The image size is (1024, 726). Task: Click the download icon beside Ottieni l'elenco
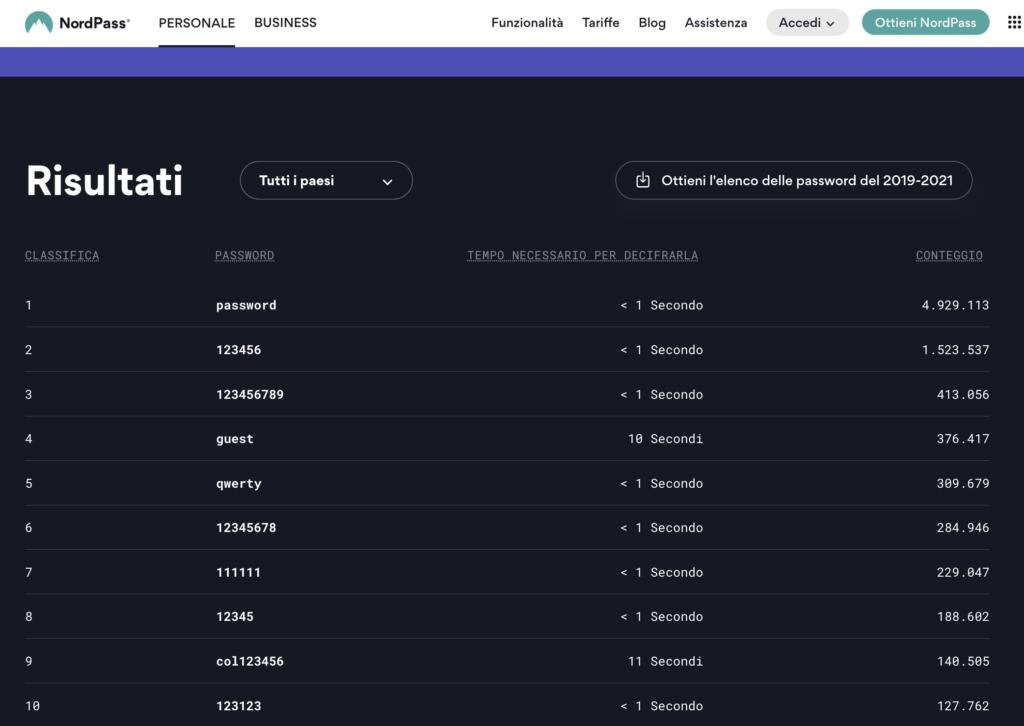tap(643, 181)
